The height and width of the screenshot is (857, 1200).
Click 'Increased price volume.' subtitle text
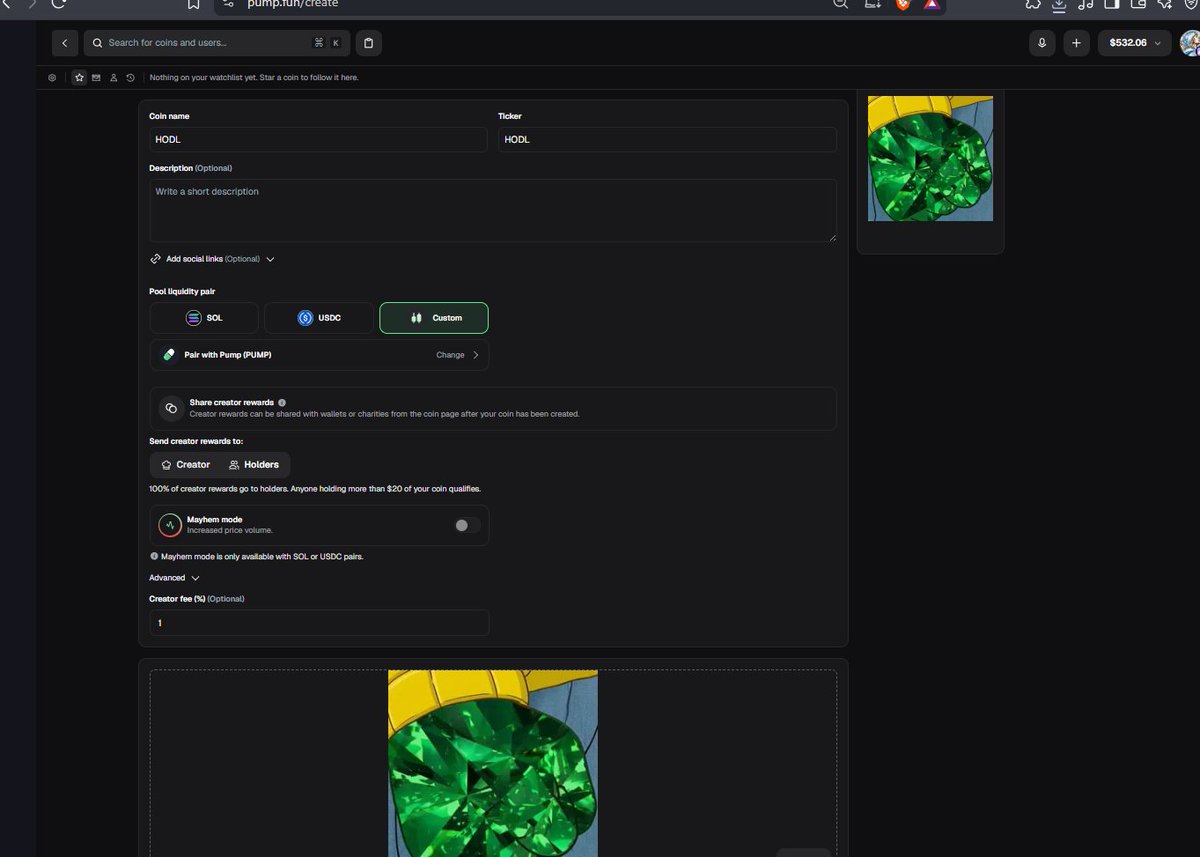pyautogui.click(x=230, y=530)
